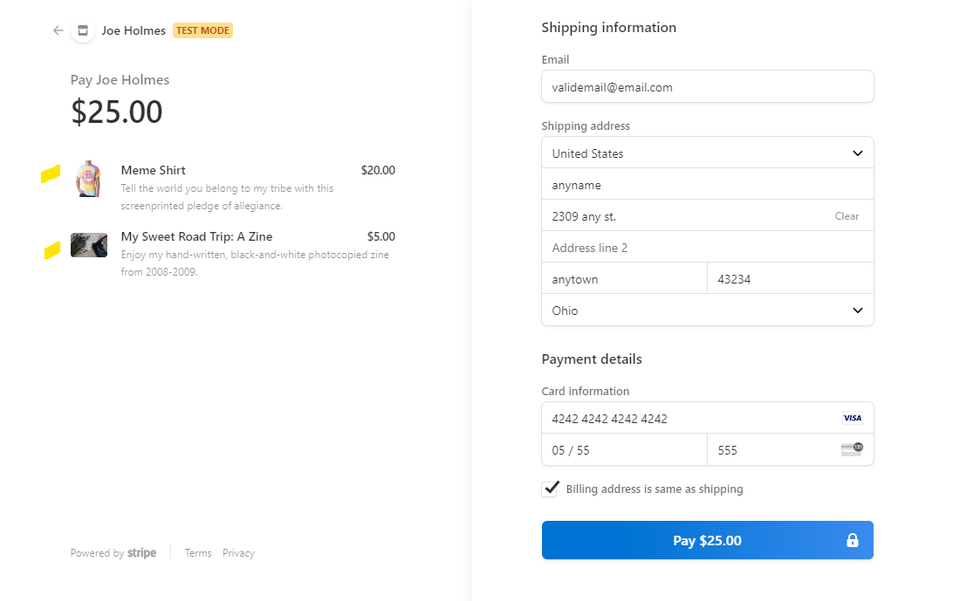The image size is (960, 601).
Task: Click the storefront icon beside Joe Holmes
Action: pyautogui.click(x=82, y=30)
